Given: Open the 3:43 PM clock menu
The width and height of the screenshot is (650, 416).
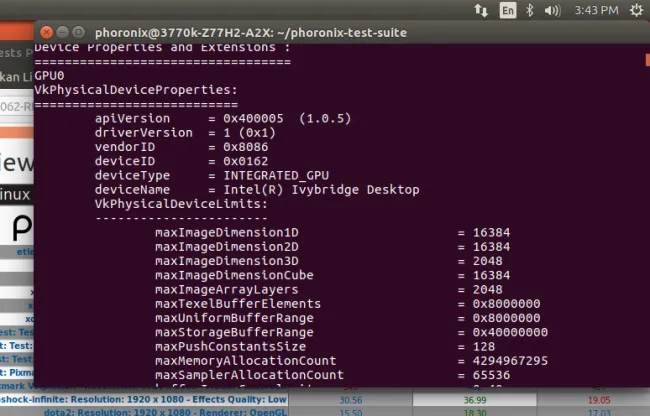Looking at the screenshot, I should click(x=598, y=10).
